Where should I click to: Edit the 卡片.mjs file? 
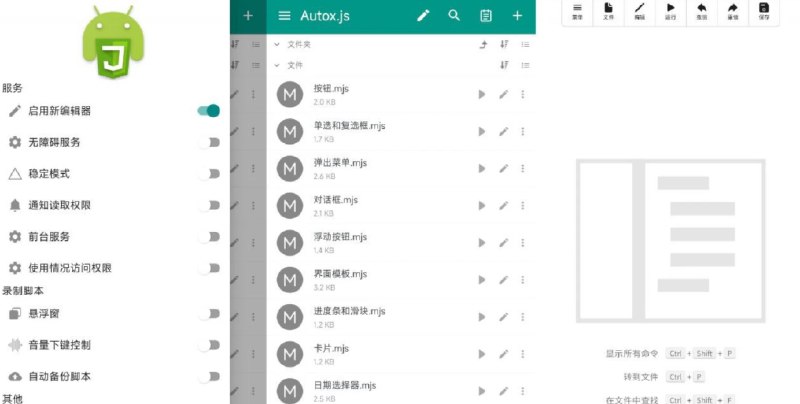503,354
